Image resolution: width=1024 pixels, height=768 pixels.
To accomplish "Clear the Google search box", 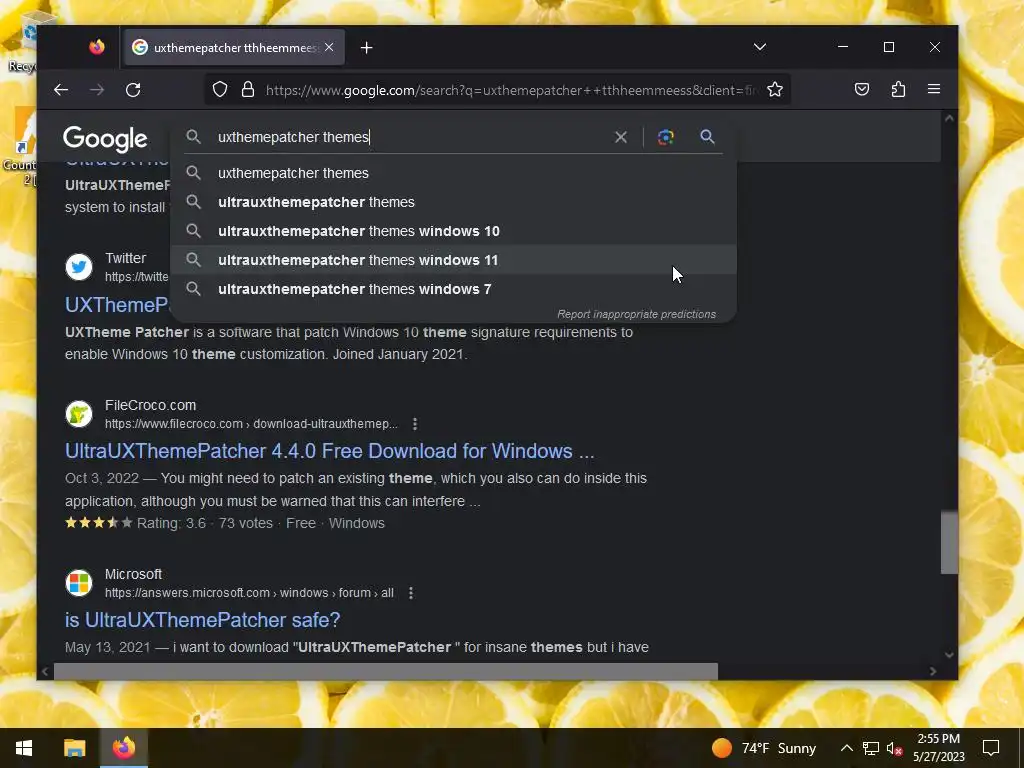I will pos(620,137).
